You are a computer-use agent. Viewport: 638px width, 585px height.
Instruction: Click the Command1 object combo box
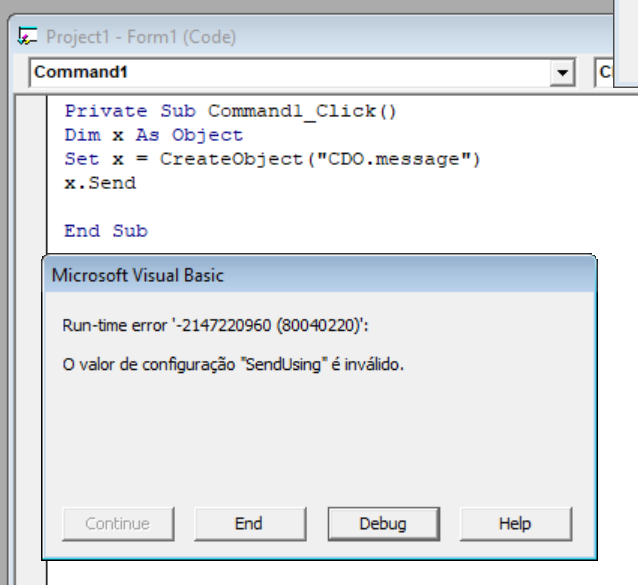point(290,73)
